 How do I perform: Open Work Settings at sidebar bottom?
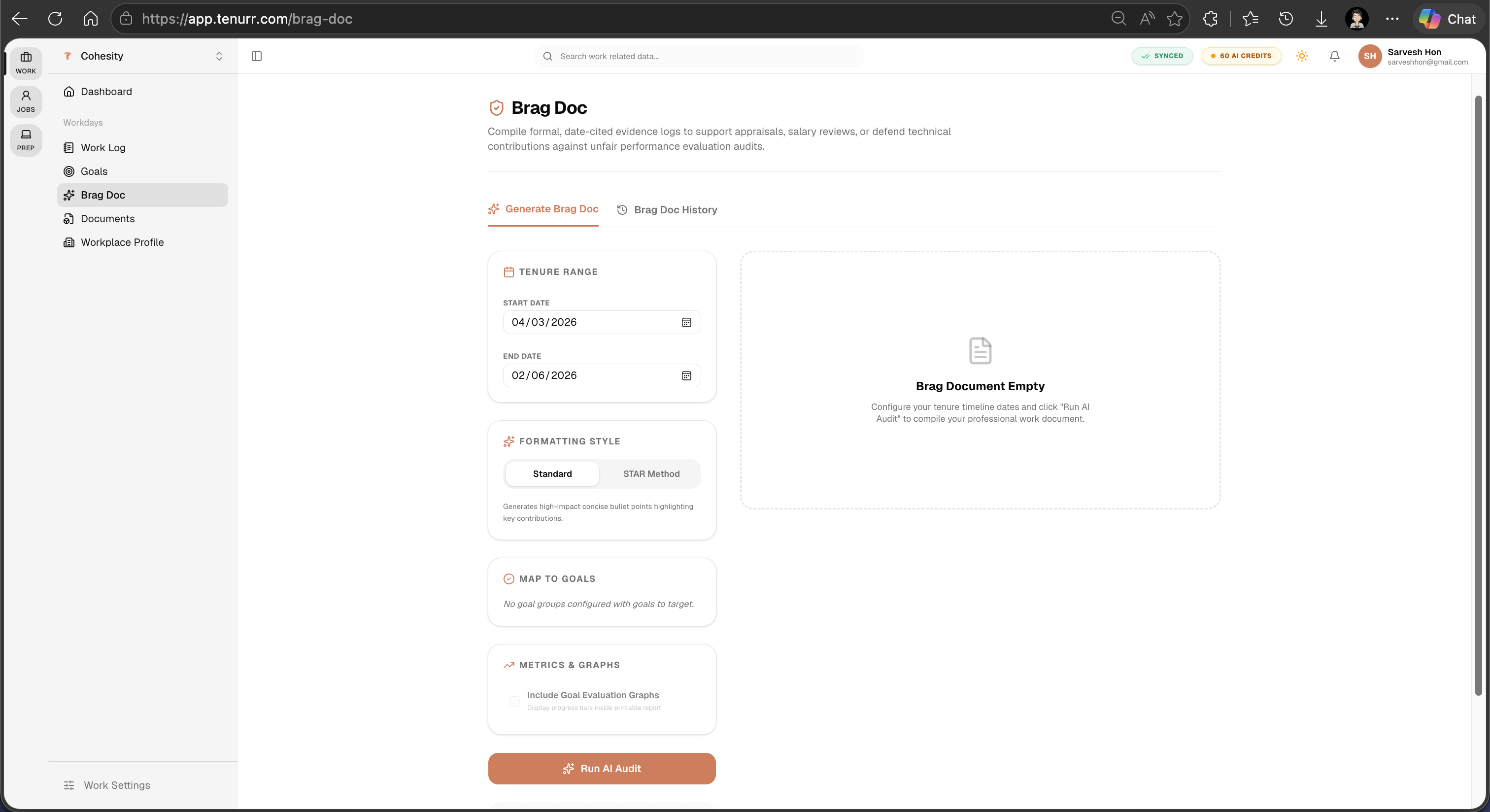(x=107, y=785)
